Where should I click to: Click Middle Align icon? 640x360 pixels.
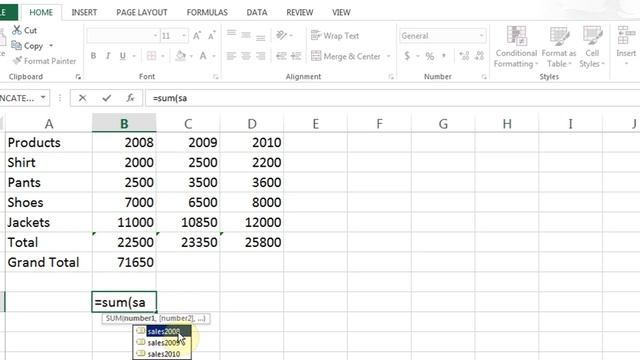[246, 36]
